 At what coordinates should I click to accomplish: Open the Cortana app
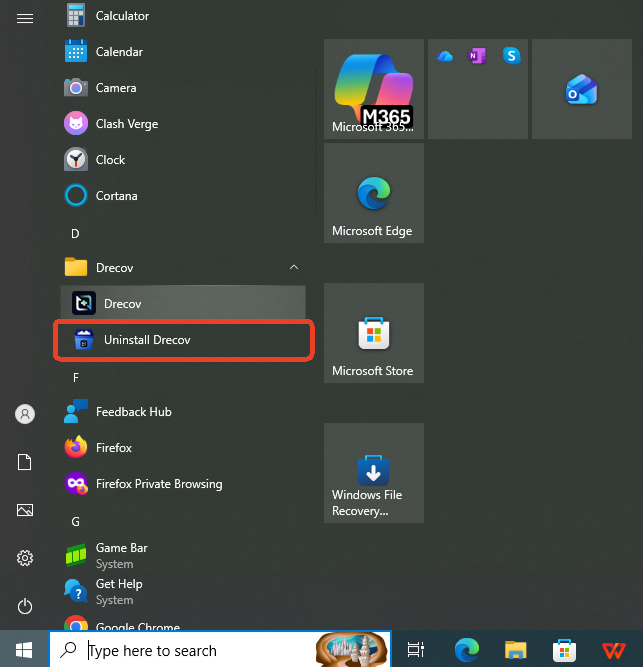click(116, 196)
